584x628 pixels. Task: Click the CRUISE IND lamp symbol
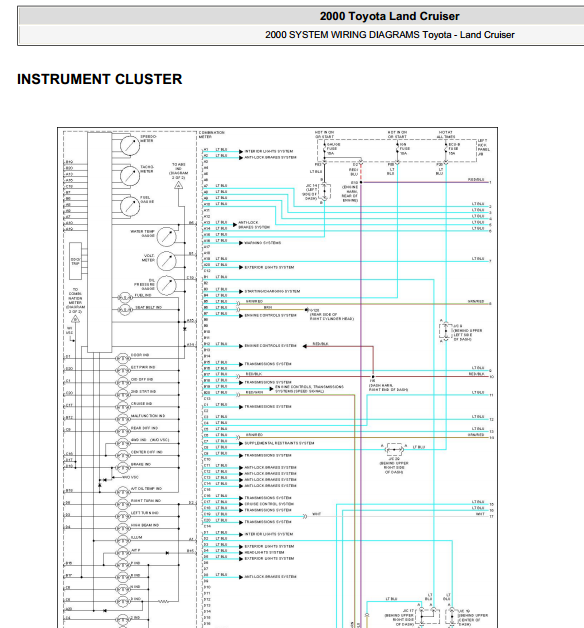pyautogui.click(x=123, y=407)
